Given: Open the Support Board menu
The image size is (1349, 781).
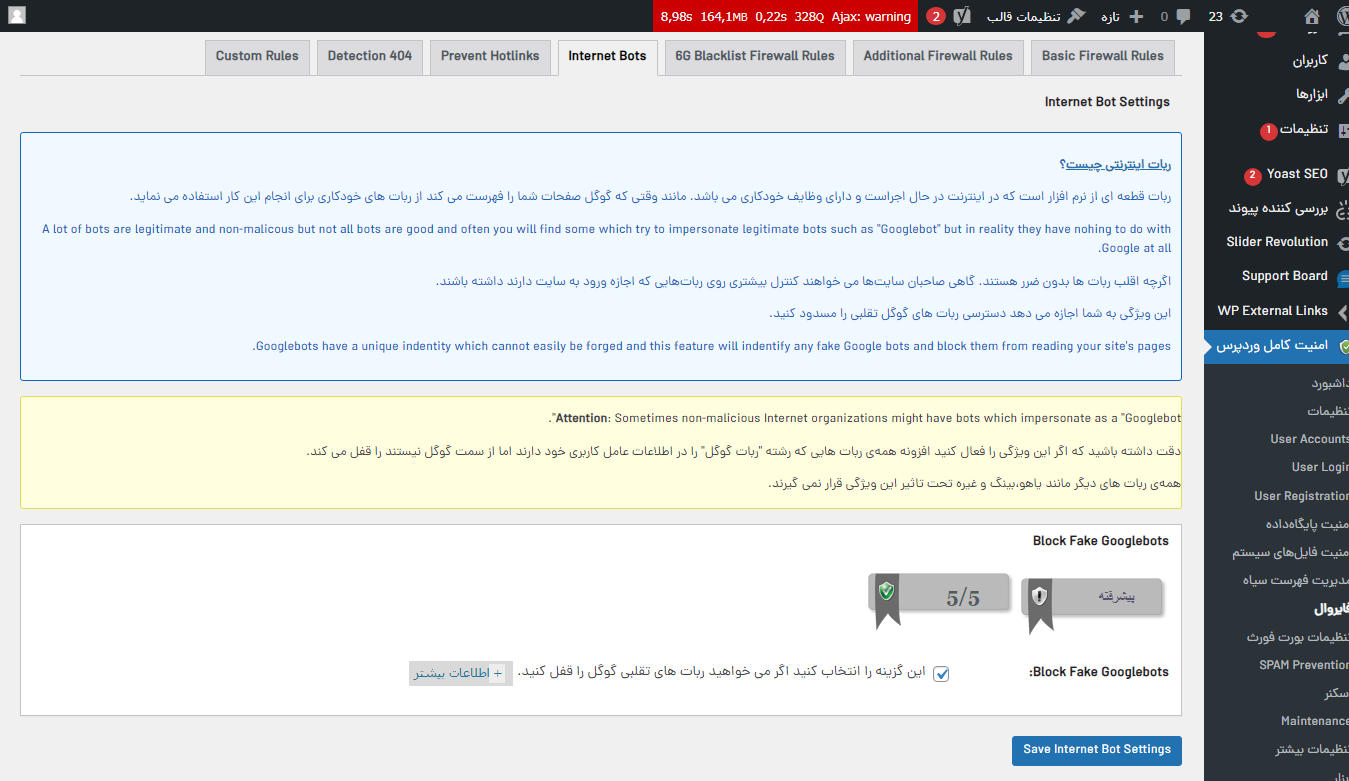Looking at the screenshot, I should [x=1284, y=276].
